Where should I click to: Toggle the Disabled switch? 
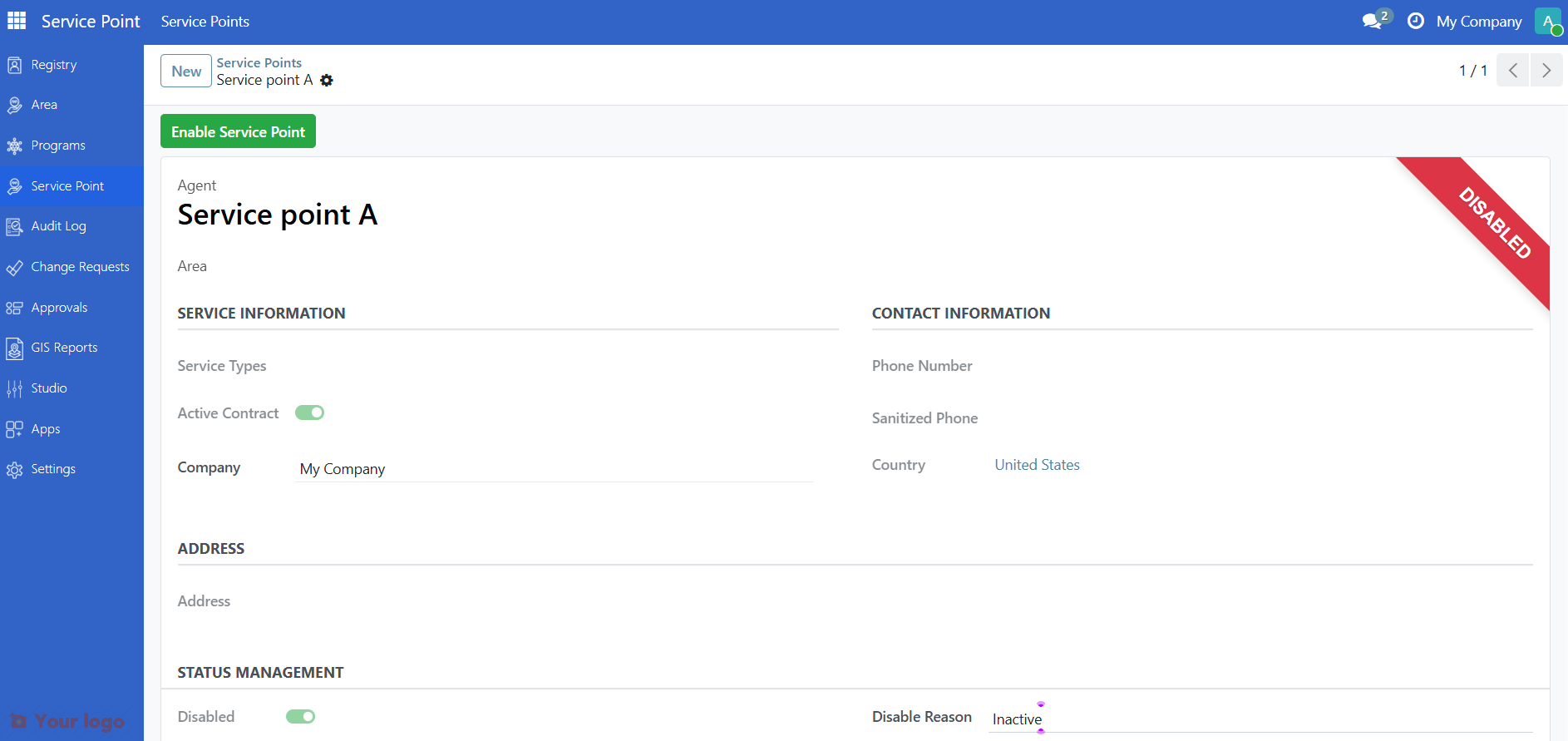click(300, 717)
